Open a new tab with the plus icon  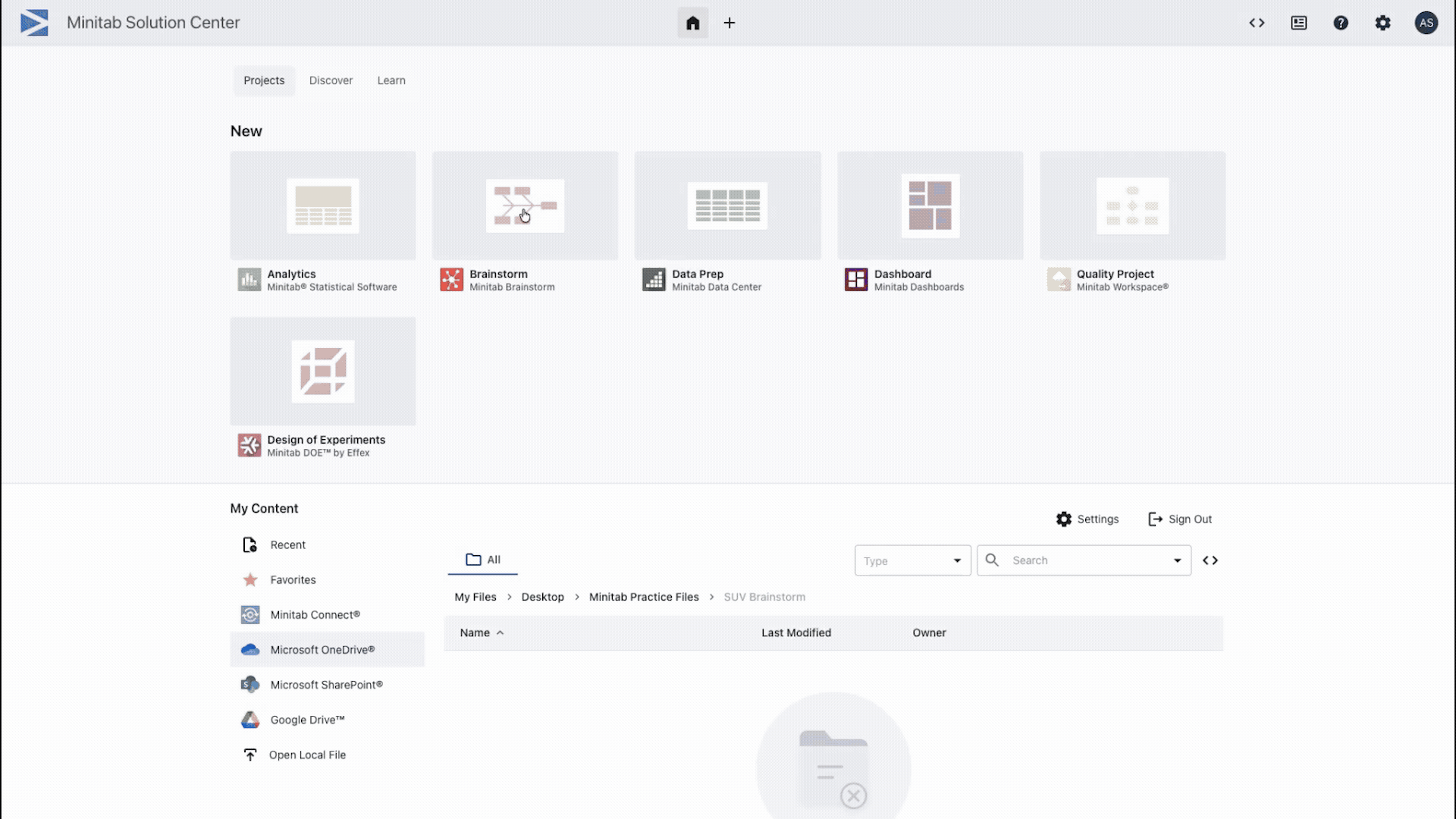(x=730, y=23)
